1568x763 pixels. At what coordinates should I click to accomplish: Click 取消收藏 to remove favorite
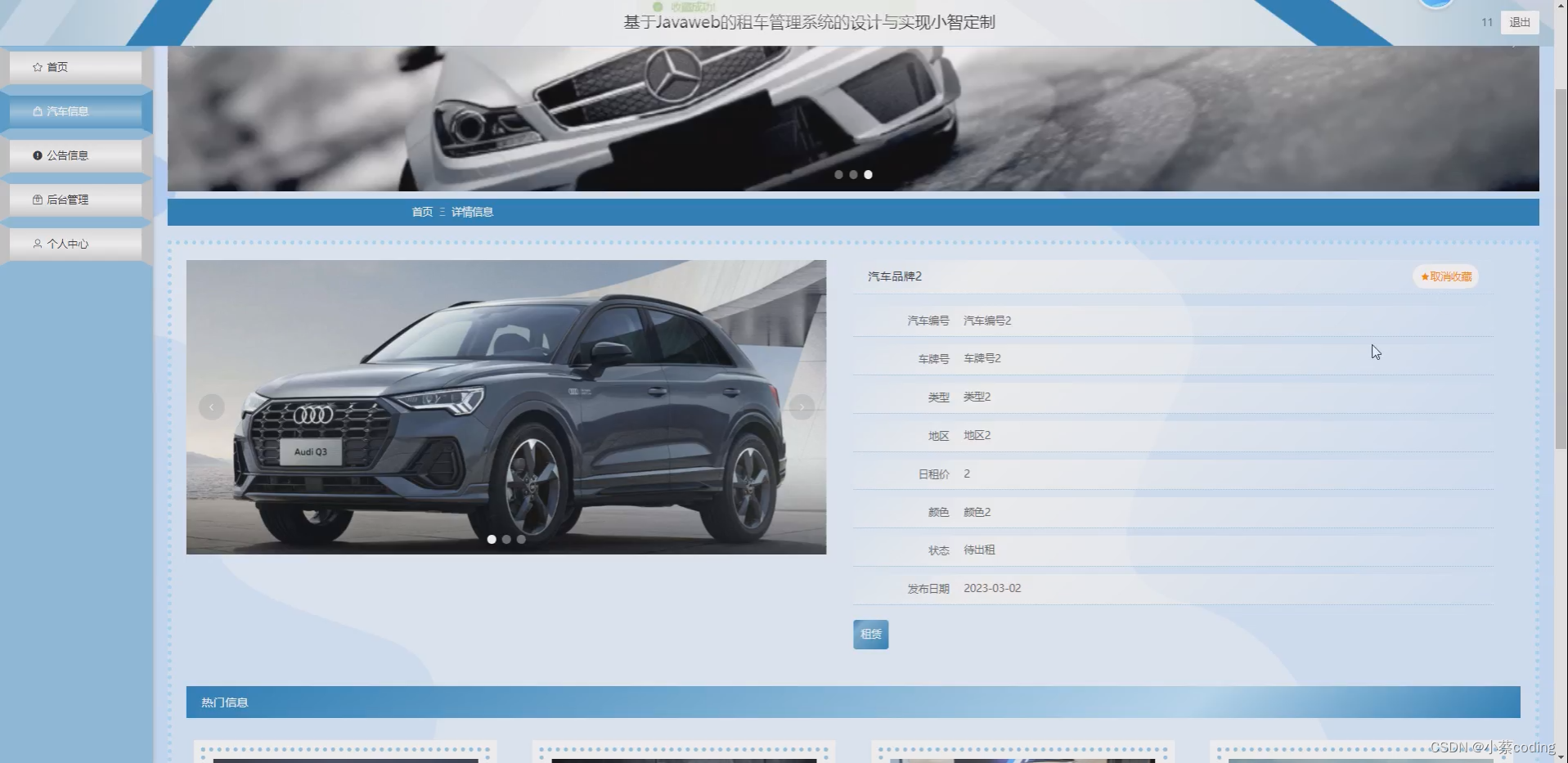pos(1446,276)
